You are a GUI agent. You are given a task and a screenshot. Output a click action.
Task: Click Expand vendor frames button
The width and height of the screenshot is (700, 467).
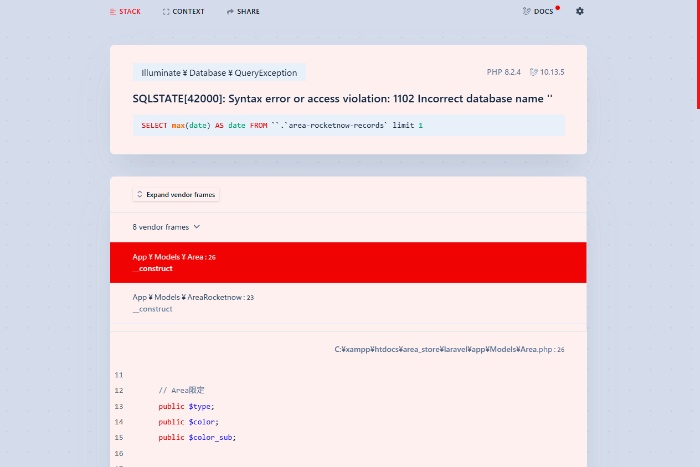pos(176,195)
